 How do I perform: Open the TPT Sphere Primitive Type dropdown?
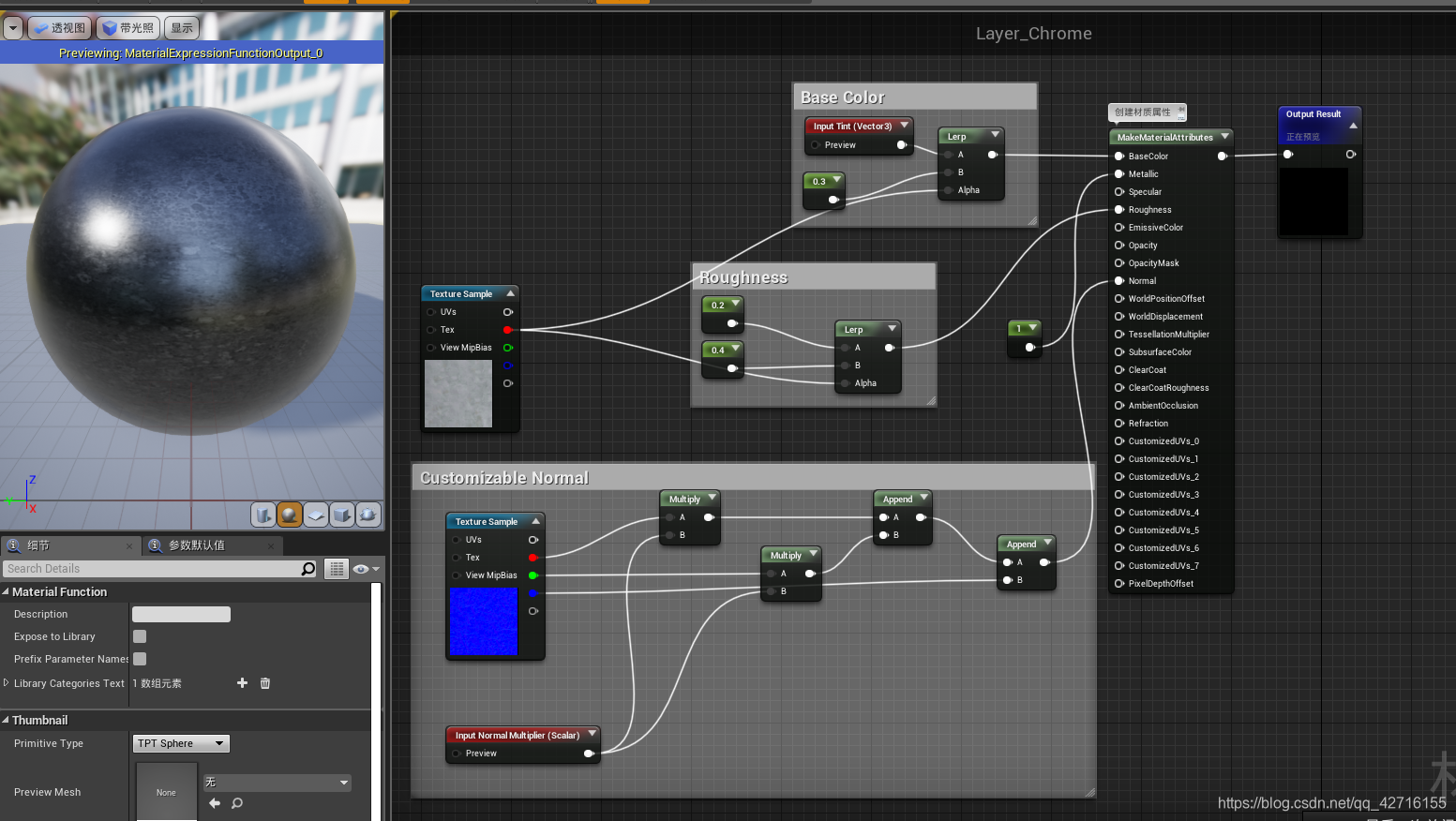[180, 743]
